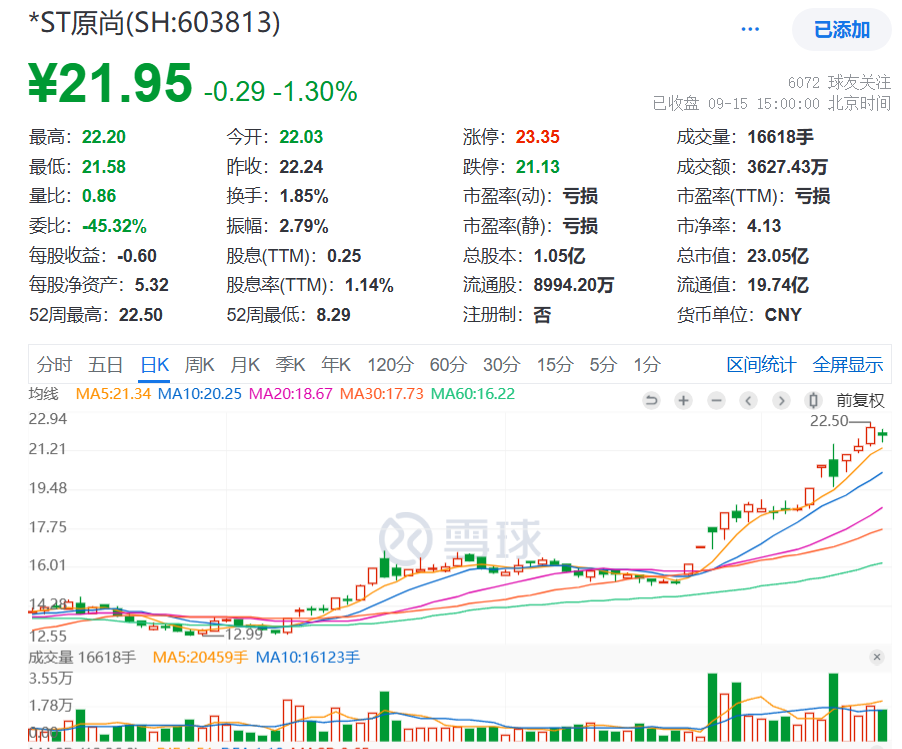The height and width of the screenshot is (749, 902).
Task: Open the three-dot more options menu
Action: (x=750, y=29)
